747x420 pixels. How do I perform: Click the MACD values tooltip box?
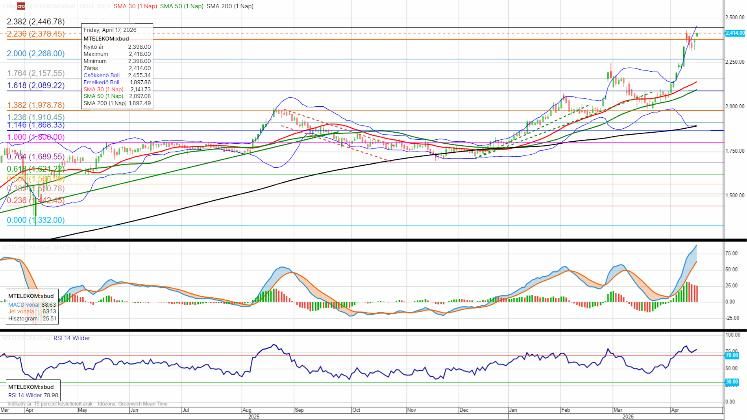point(30,310)
